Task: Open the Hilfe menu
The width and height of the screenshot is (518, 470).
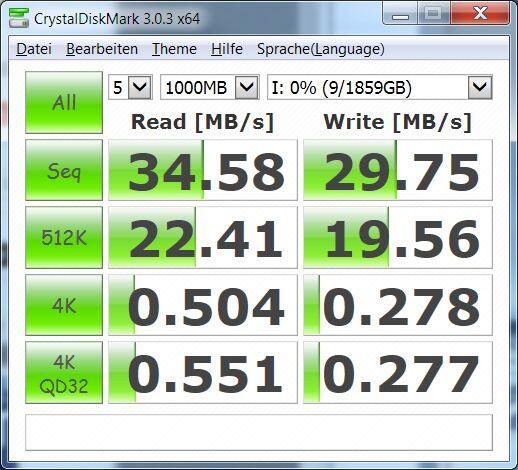Action: (227, 49)
